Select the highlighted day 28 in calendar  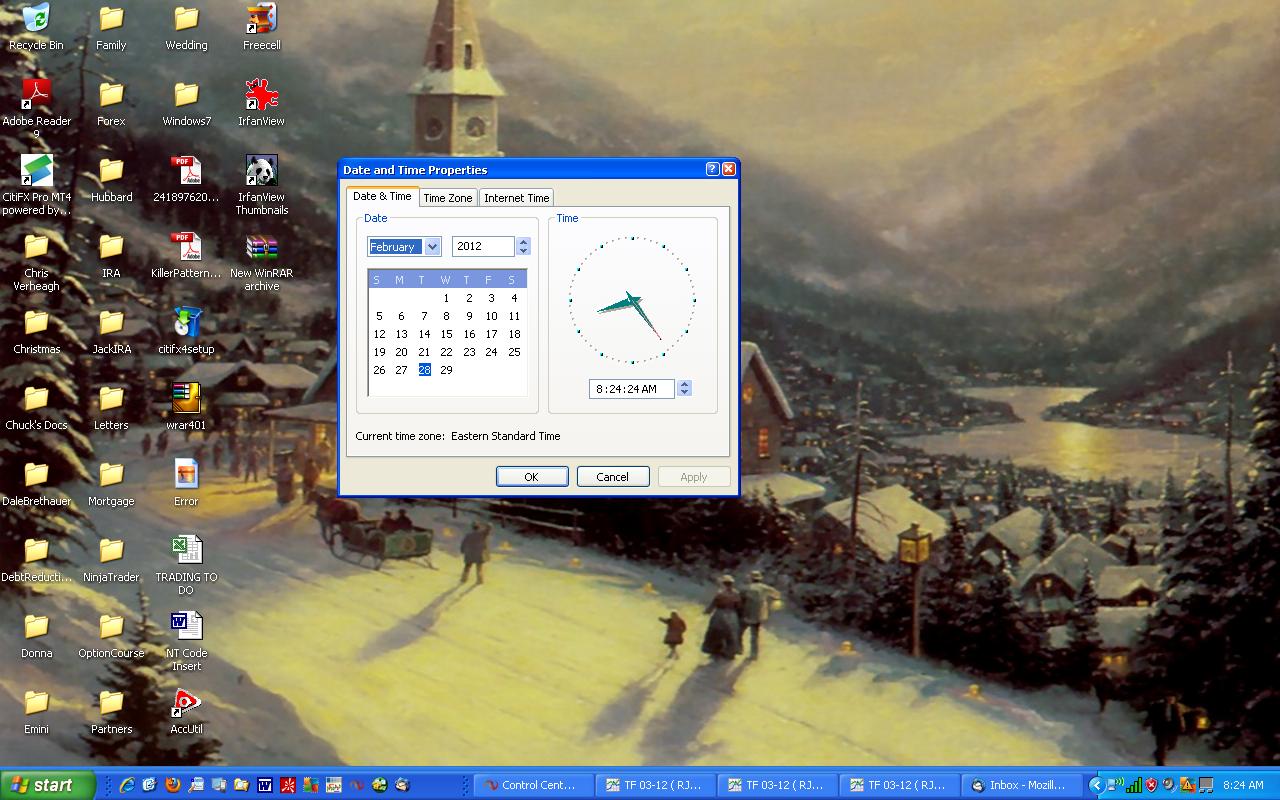424,370
